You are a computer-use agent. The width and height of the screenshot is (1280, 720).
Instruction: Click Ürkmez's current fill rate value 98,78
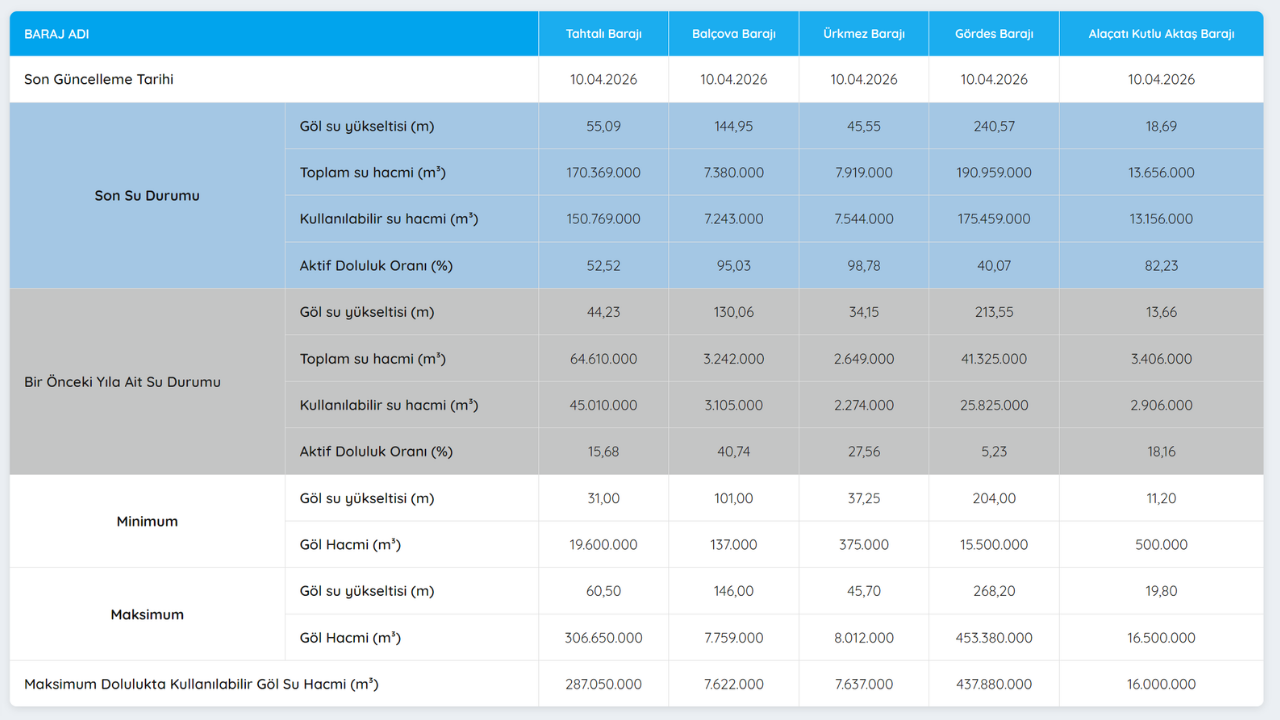863,266
